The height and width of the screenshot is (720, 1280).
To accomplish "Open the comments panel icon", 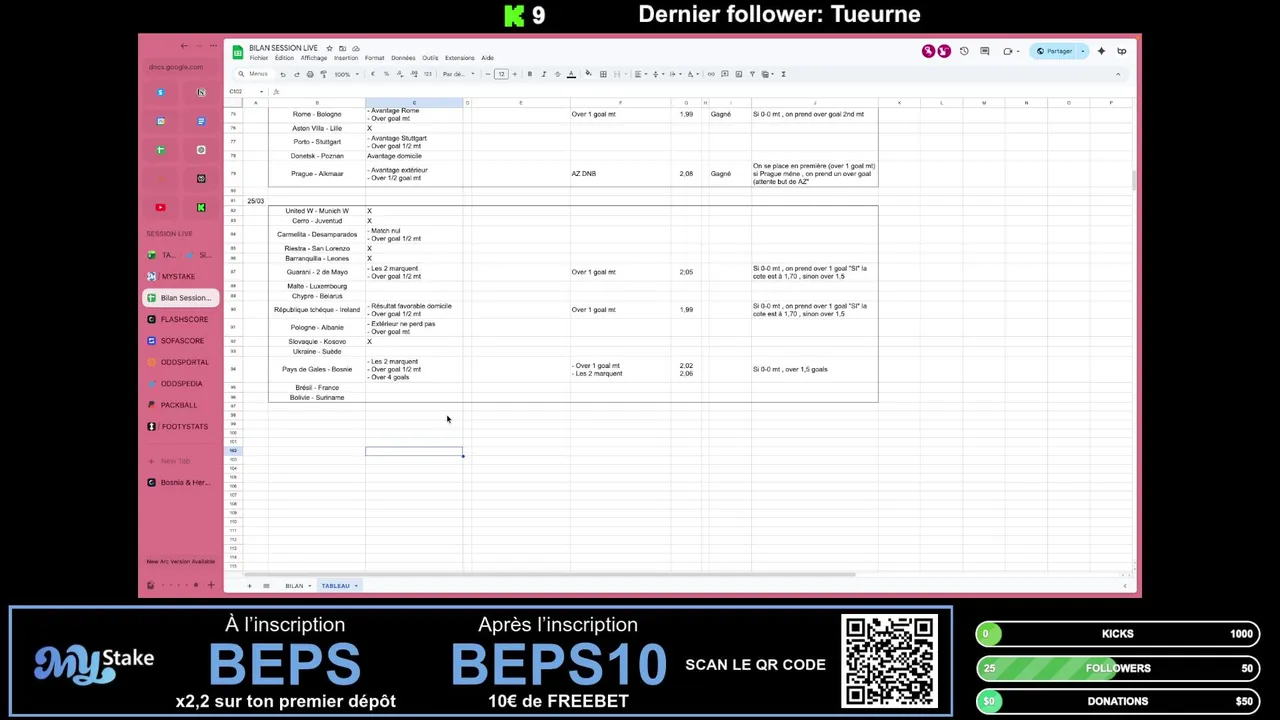I will (984, 51).
